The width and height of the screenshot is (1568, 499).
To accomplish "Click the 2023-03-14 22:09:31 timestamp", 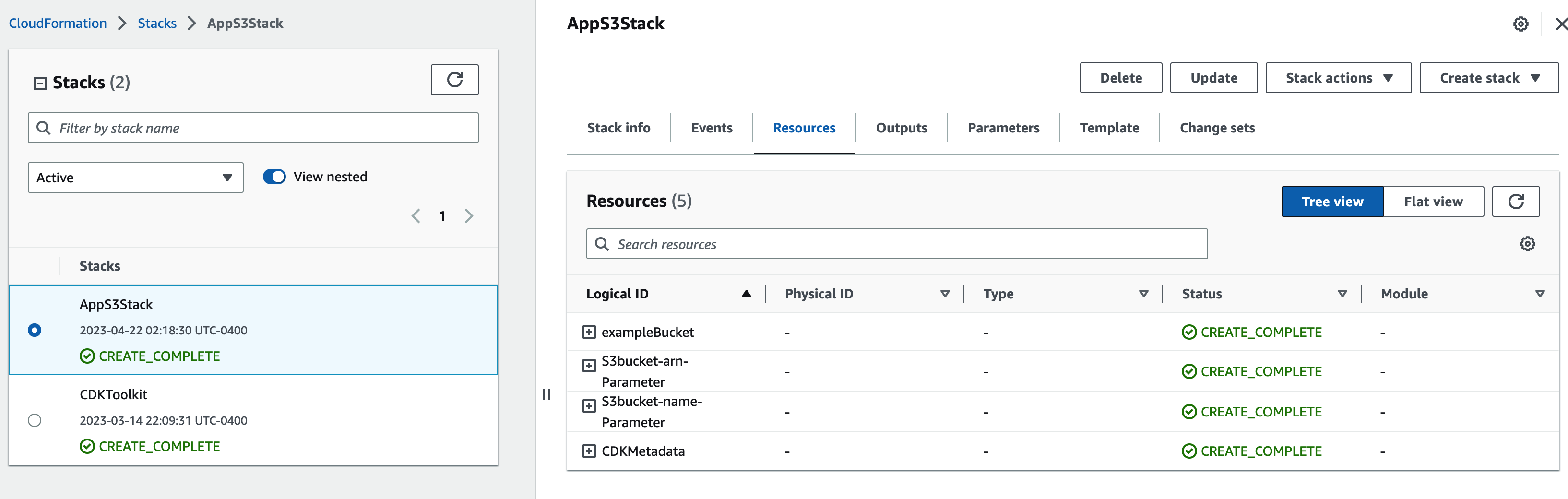I will coord(164,420).
